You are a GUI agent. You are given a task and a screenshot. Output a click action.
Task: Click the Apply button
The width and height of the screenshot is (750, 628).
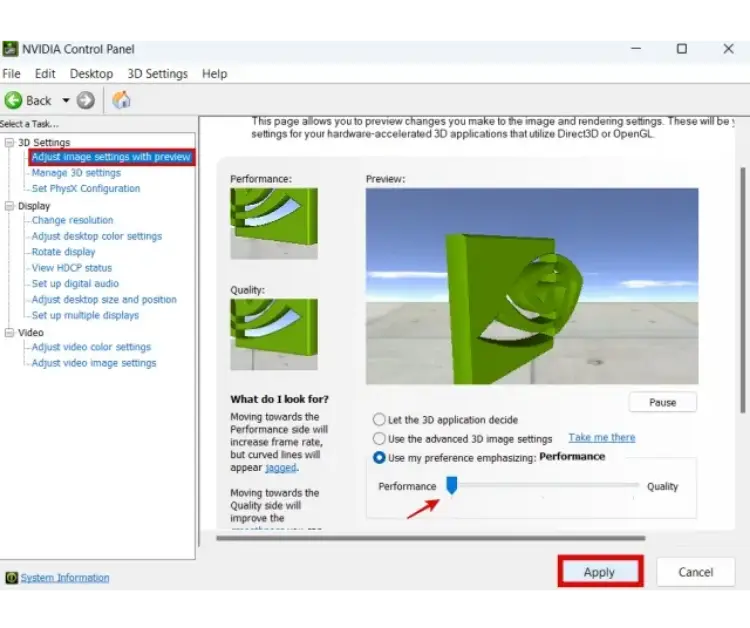point(599,572)
